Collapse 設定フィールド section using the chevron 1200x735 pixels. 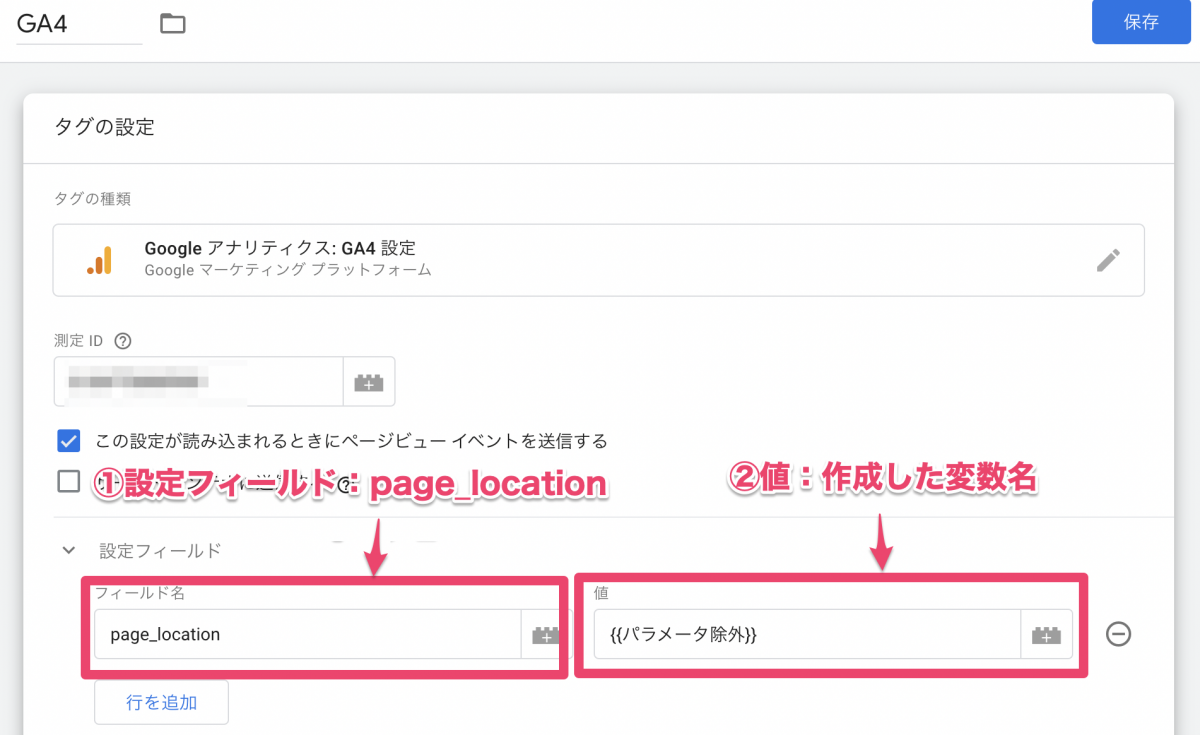click(69, 550)
